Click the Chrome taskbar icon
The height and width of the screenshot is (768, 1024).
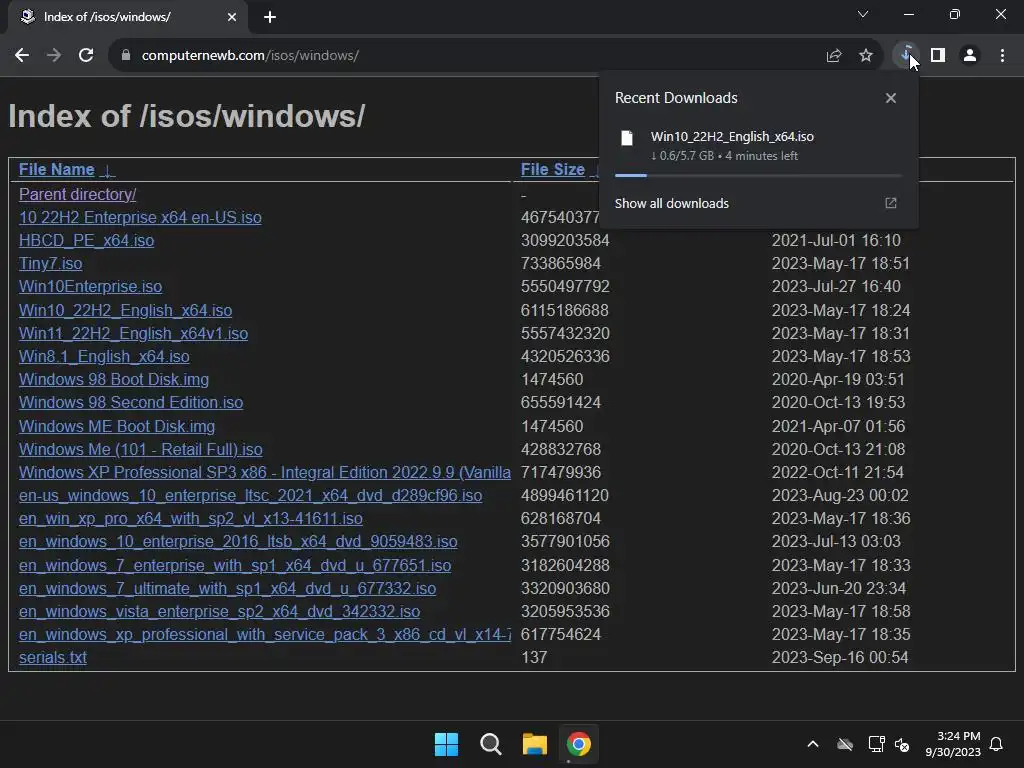click(579, 744)
